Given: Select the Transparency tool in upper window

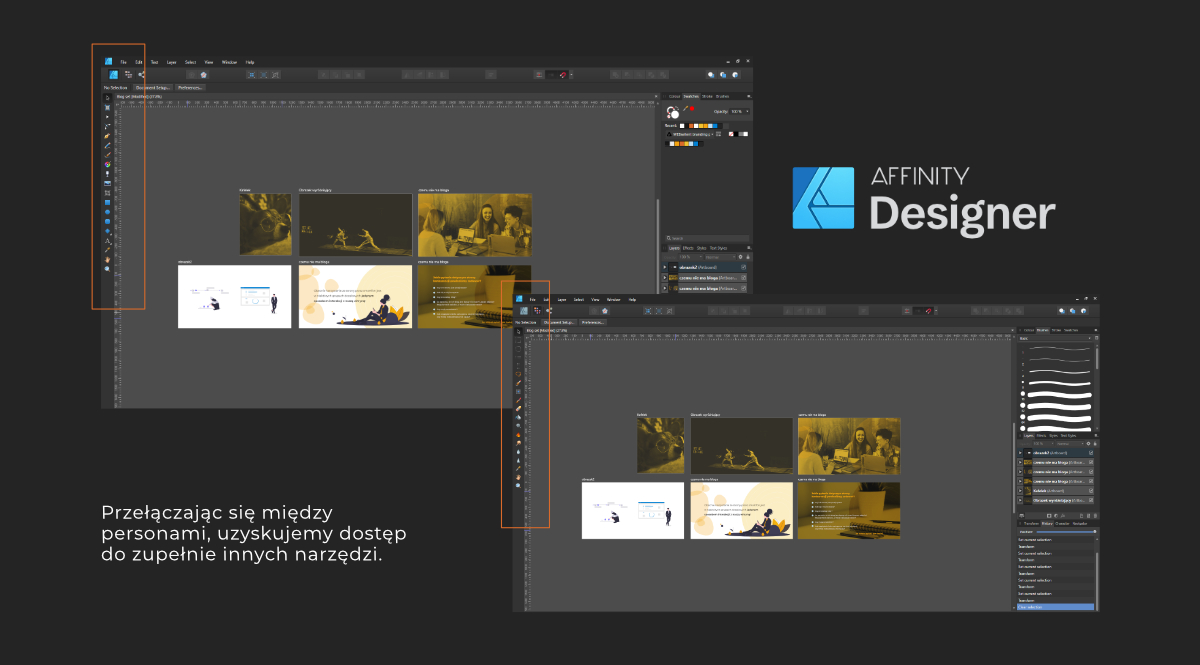Looking at the screenshot, I should click(x=107, y=173).
